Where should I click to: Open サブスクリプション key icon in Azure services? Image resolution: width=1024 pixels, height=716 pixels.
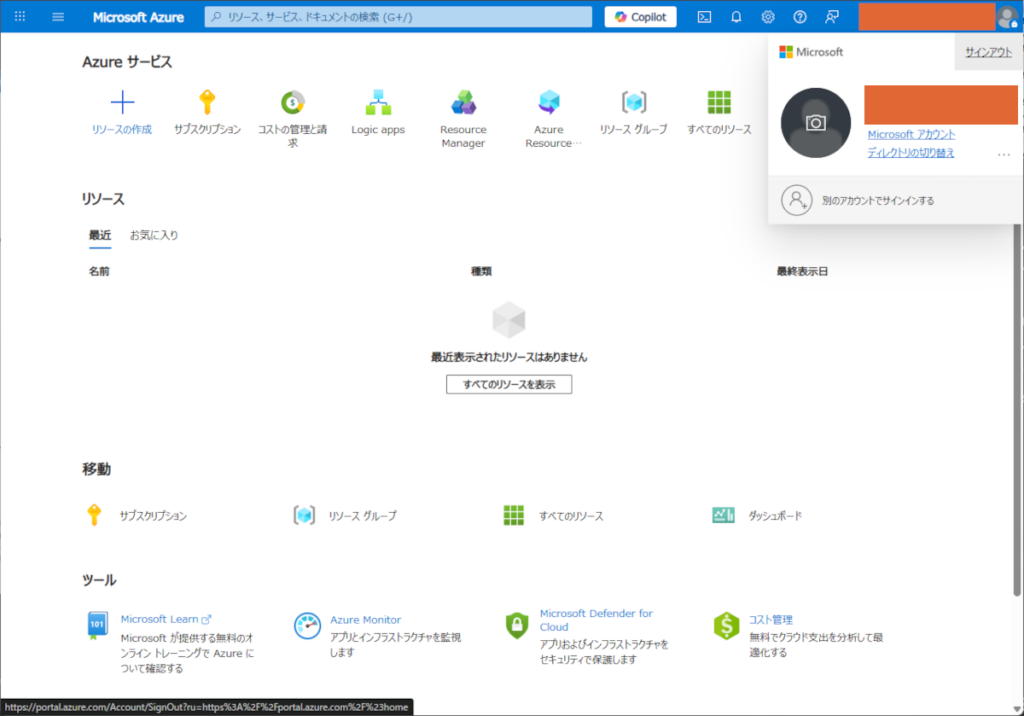coord(207,102)
